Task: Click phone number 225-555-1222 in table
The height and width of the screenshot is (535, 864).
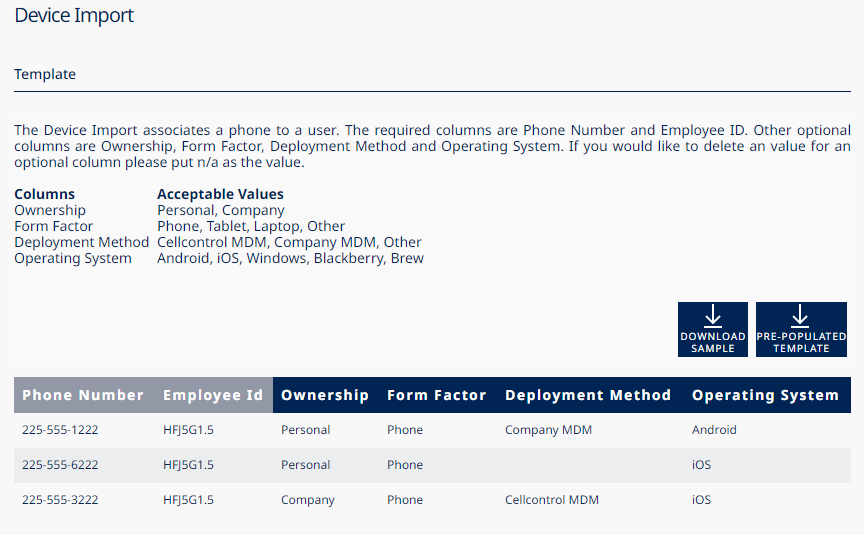Action: (x=60, y=430)
